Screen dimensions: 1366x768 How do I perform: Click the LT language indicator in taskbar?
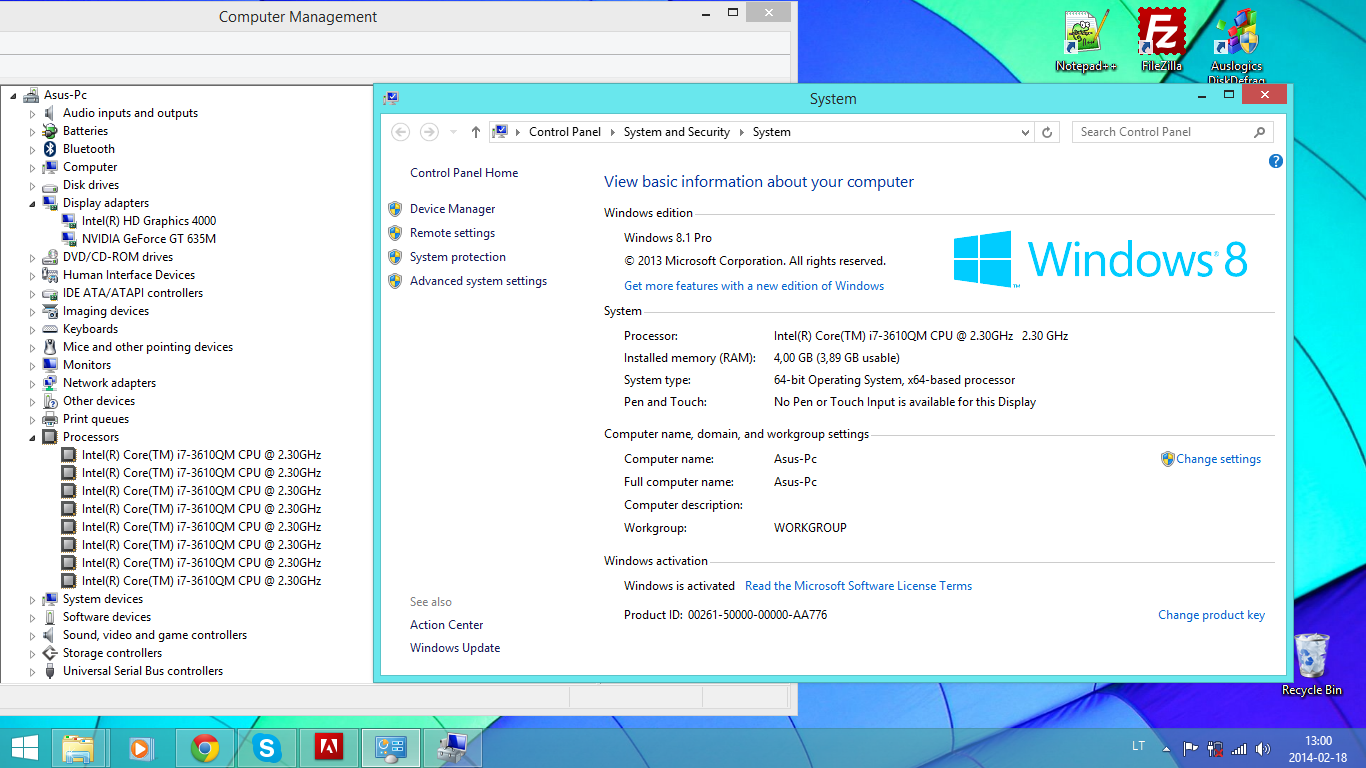pos(1138,746)
